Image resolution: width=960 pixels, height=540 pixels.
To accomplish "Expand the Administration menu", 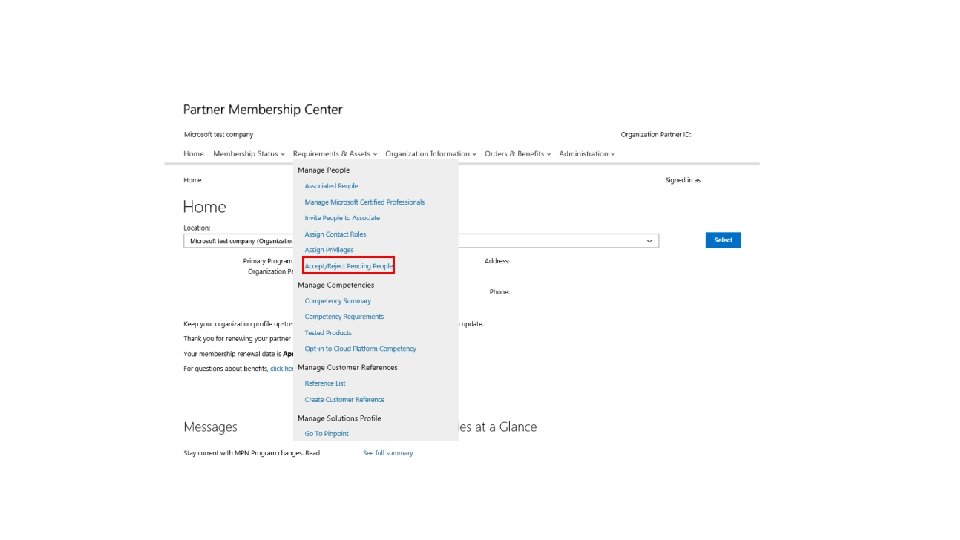I will click(x=587, y=154).
